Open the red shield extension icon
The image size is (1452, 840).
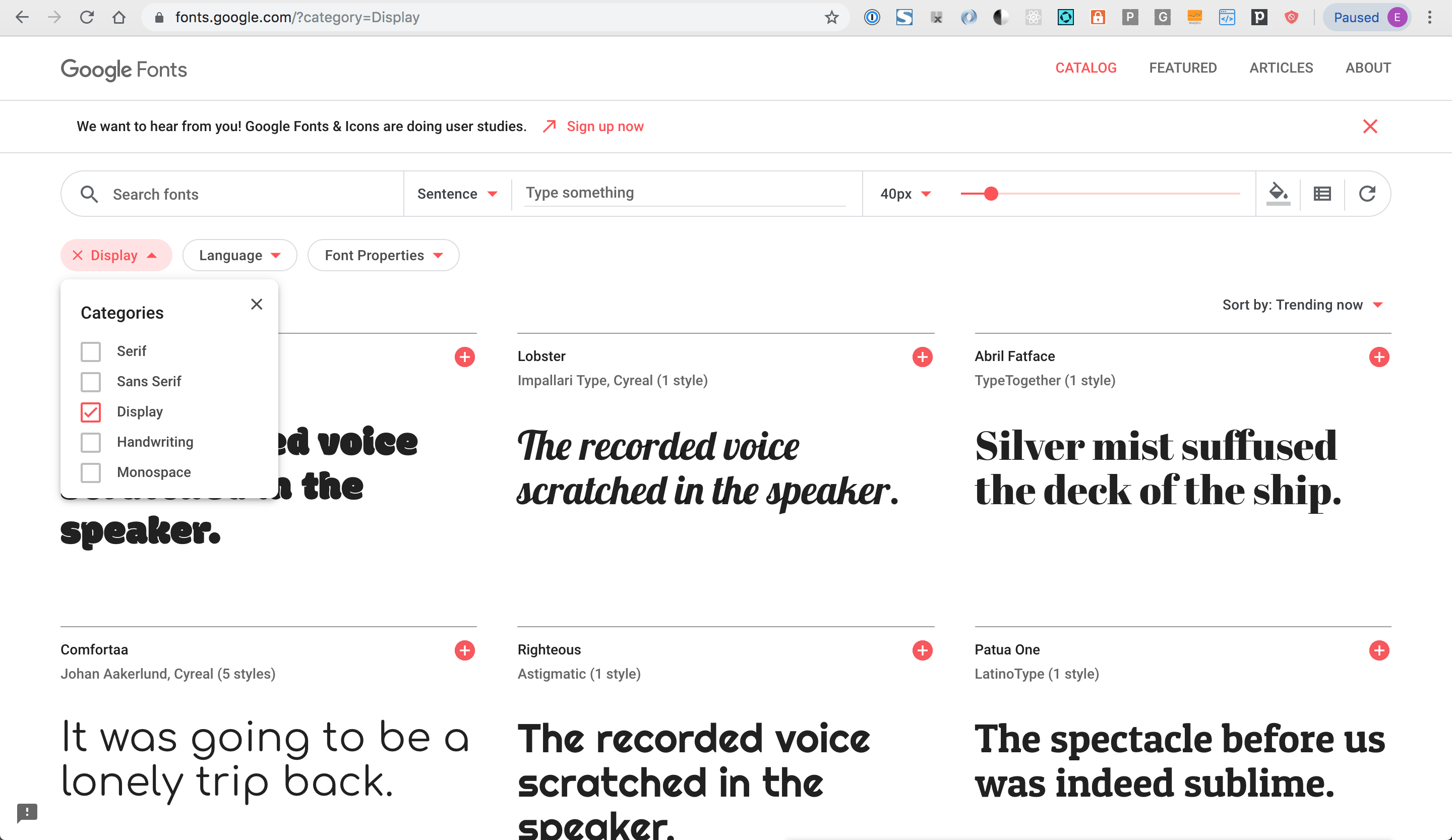[x=1291, y=17]
